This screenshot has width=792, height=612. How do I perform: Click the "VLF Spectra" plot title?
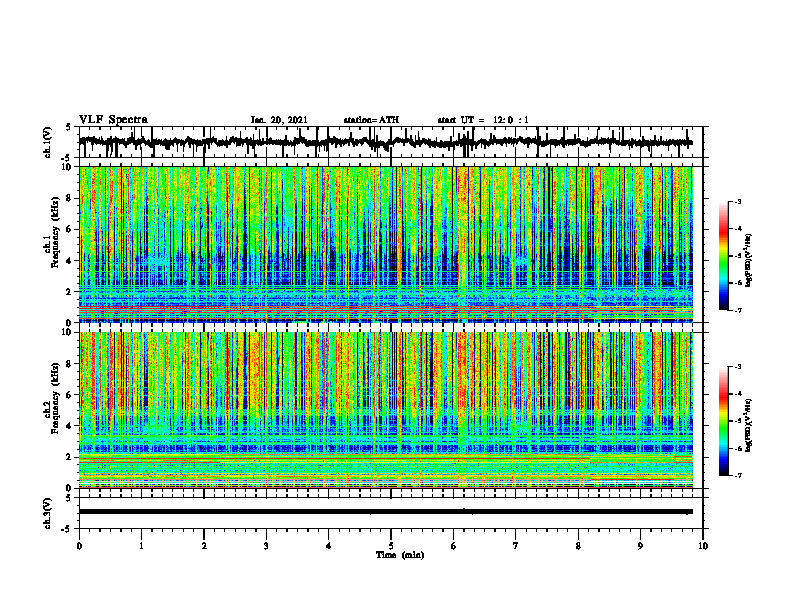tap(113, 119)
